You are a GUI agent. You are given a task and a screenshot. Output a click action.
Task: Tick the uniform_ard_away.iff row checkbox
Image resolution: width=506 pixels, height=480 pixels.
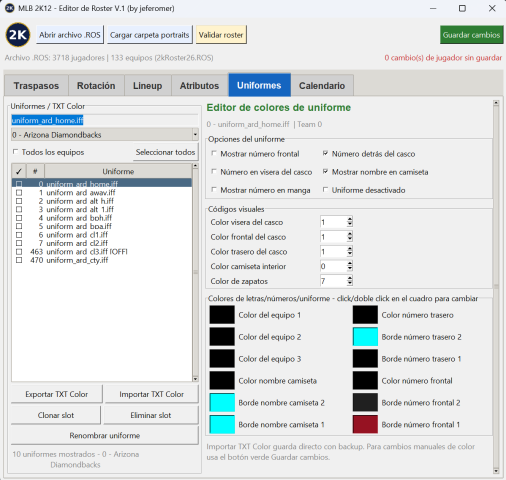click(19, 193)
